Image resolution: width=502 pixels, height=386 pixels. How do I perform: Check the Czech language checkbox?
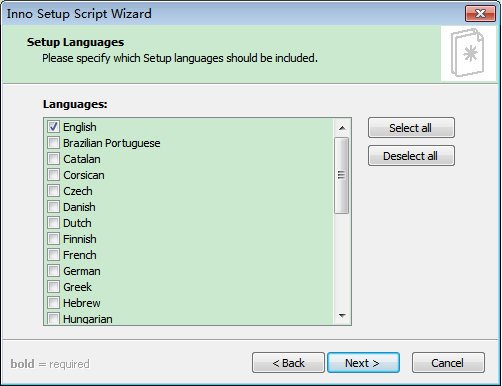(x=53, y=191)
